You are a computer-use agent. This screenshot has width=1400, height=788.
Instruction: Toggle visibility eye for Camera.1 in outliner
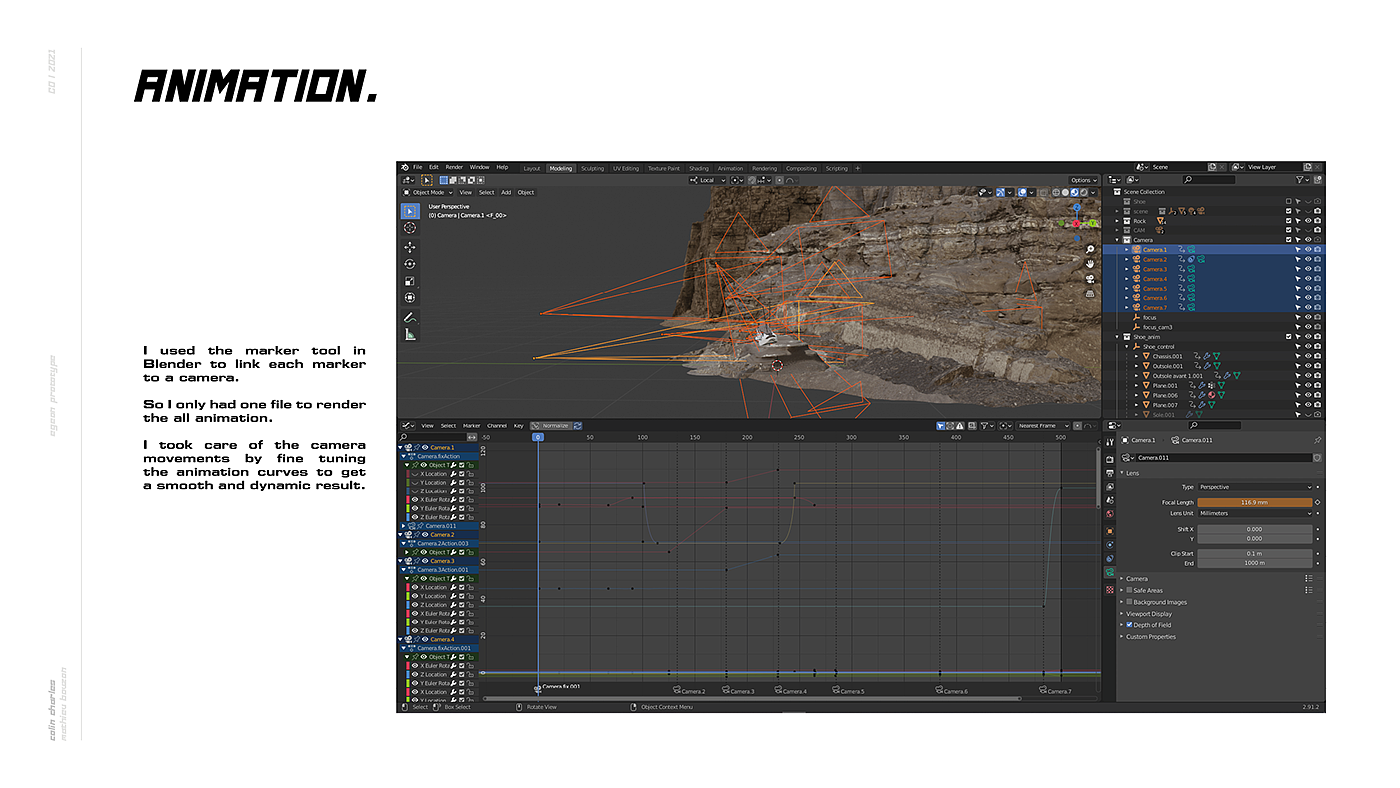[1308, 250]
